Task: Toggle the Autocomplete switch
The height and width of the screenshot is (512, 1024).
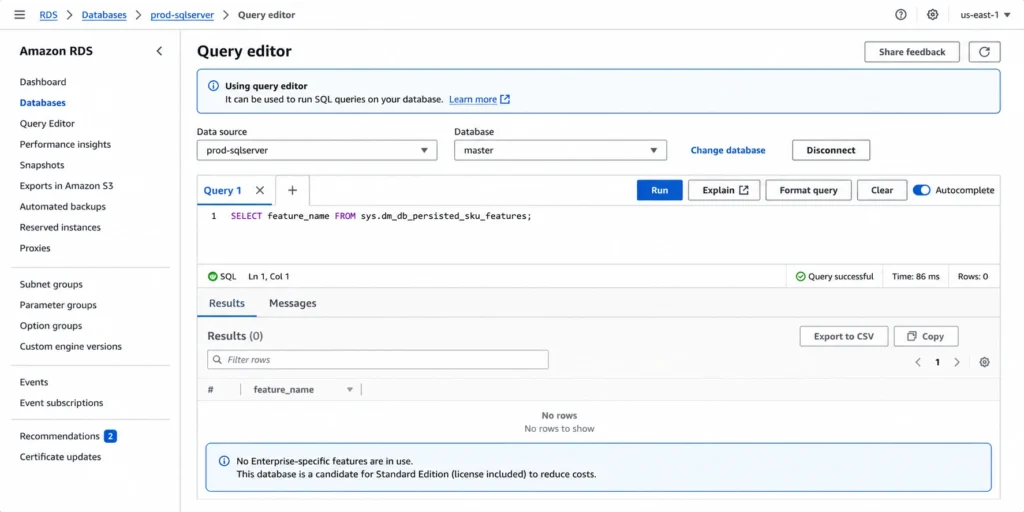Action: point(921,190)
